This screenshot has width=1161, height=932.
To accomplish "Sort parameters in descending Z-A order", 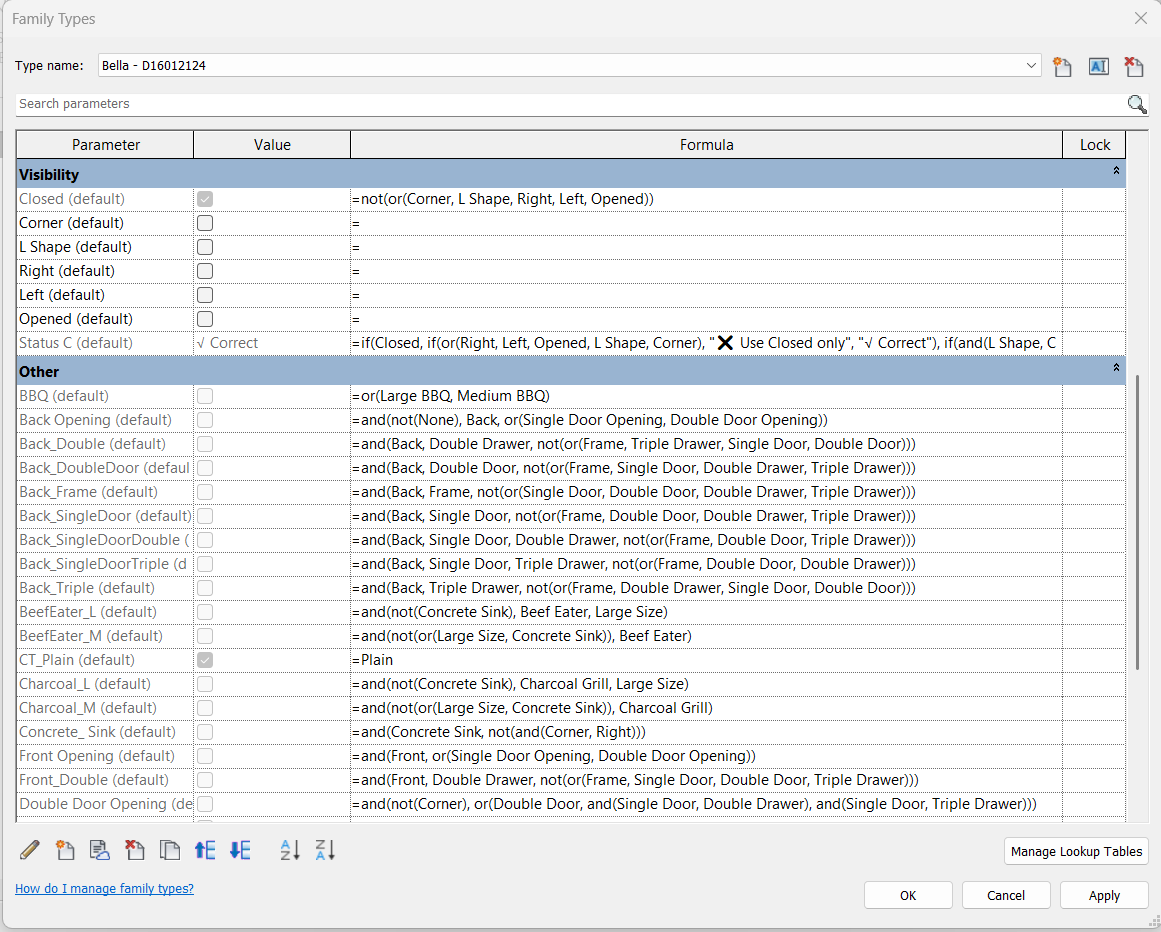I will (325, 850).
